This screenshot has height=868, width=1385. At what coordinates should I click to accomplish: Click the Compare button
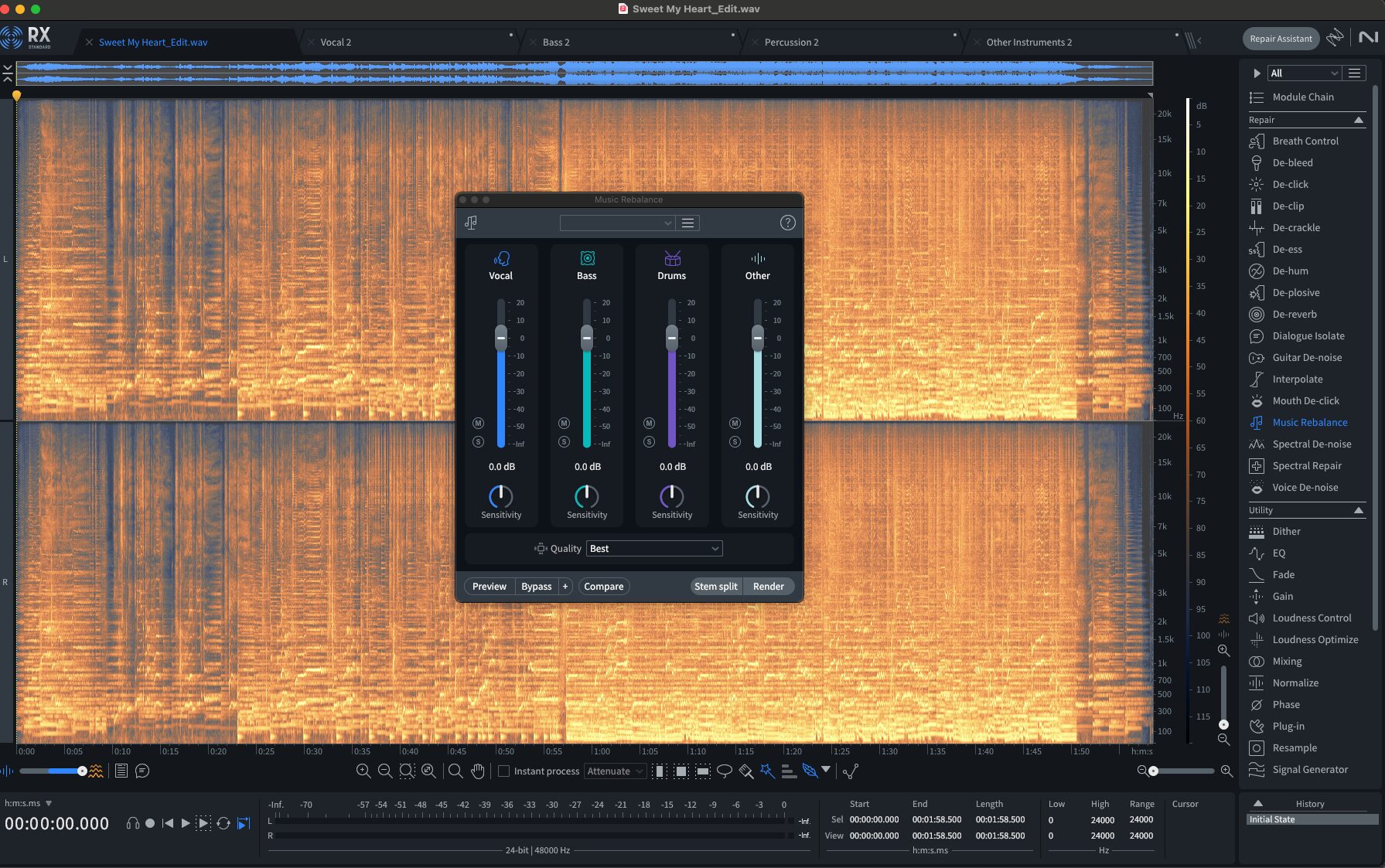603,586
